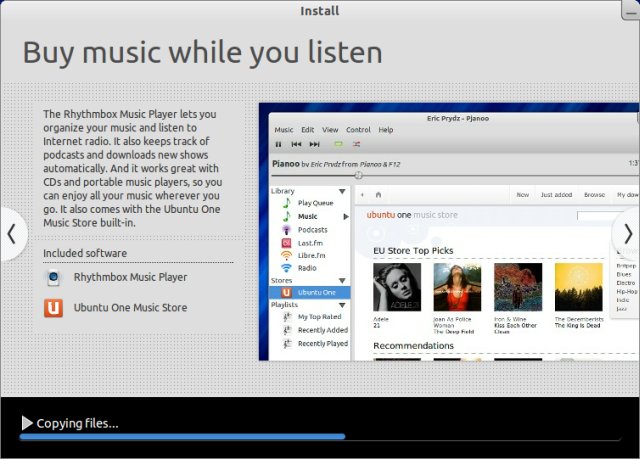Click the store back arrow icon

(x=362, y=195)
